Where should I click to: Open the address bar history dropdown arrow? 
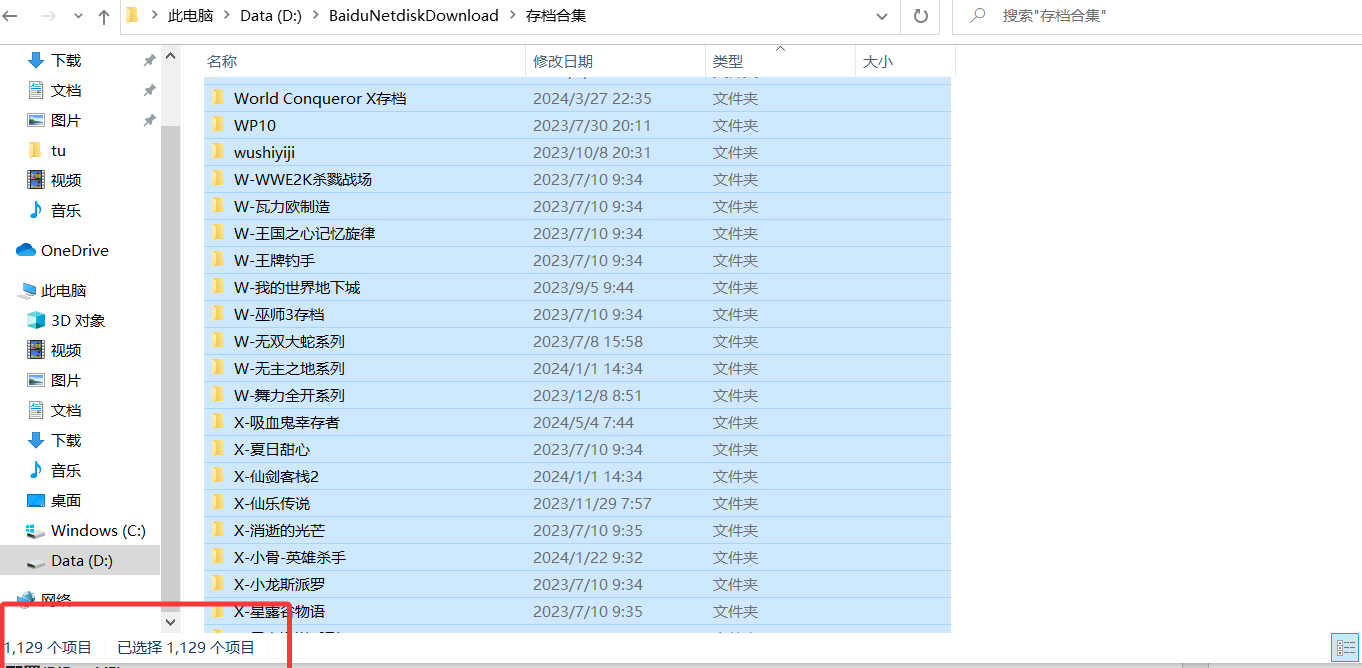tap(881, 16)
